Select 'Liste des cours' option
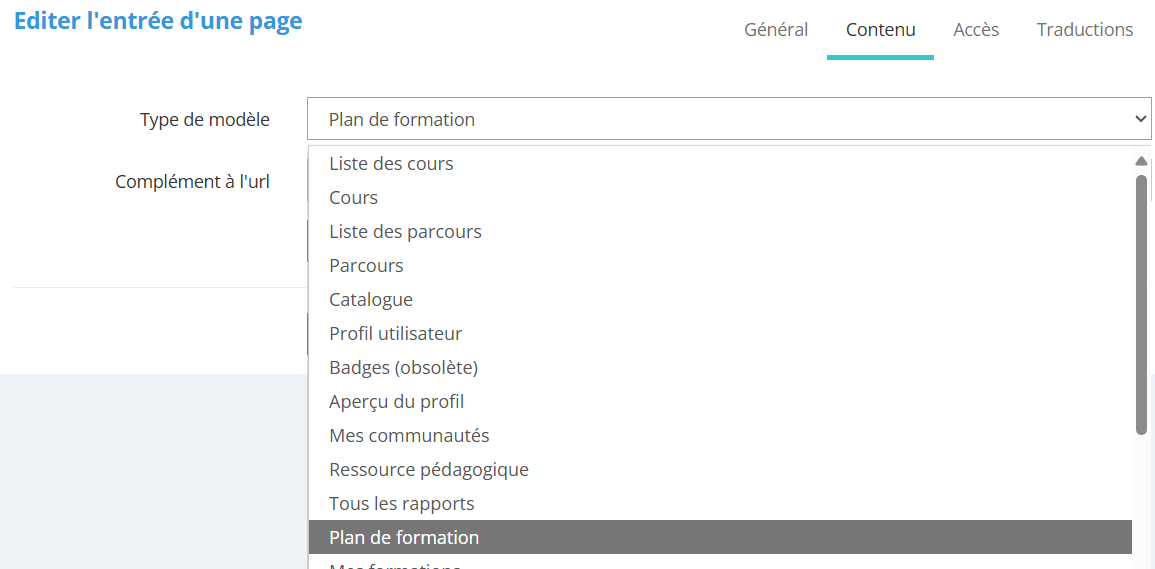 click(391, 164)
